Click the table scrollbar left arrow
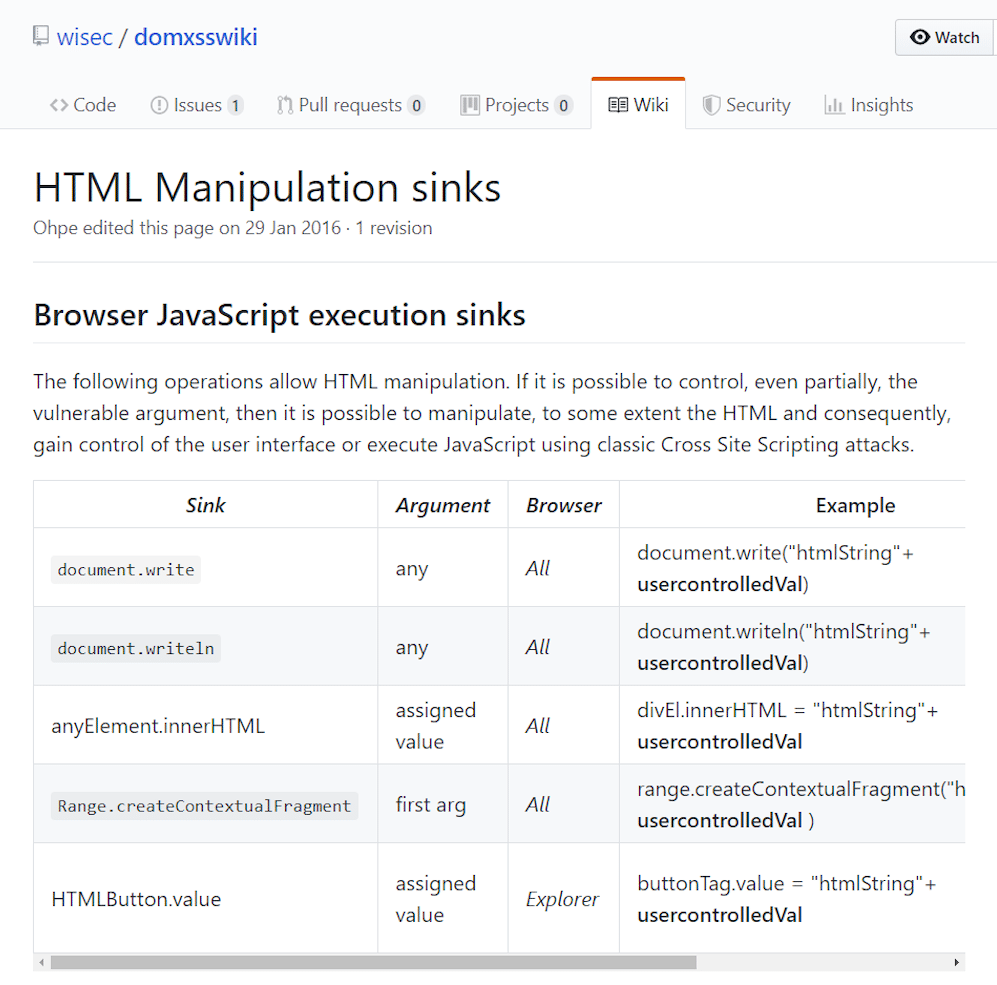Viewport: 997px width, 985px height. 41,962
